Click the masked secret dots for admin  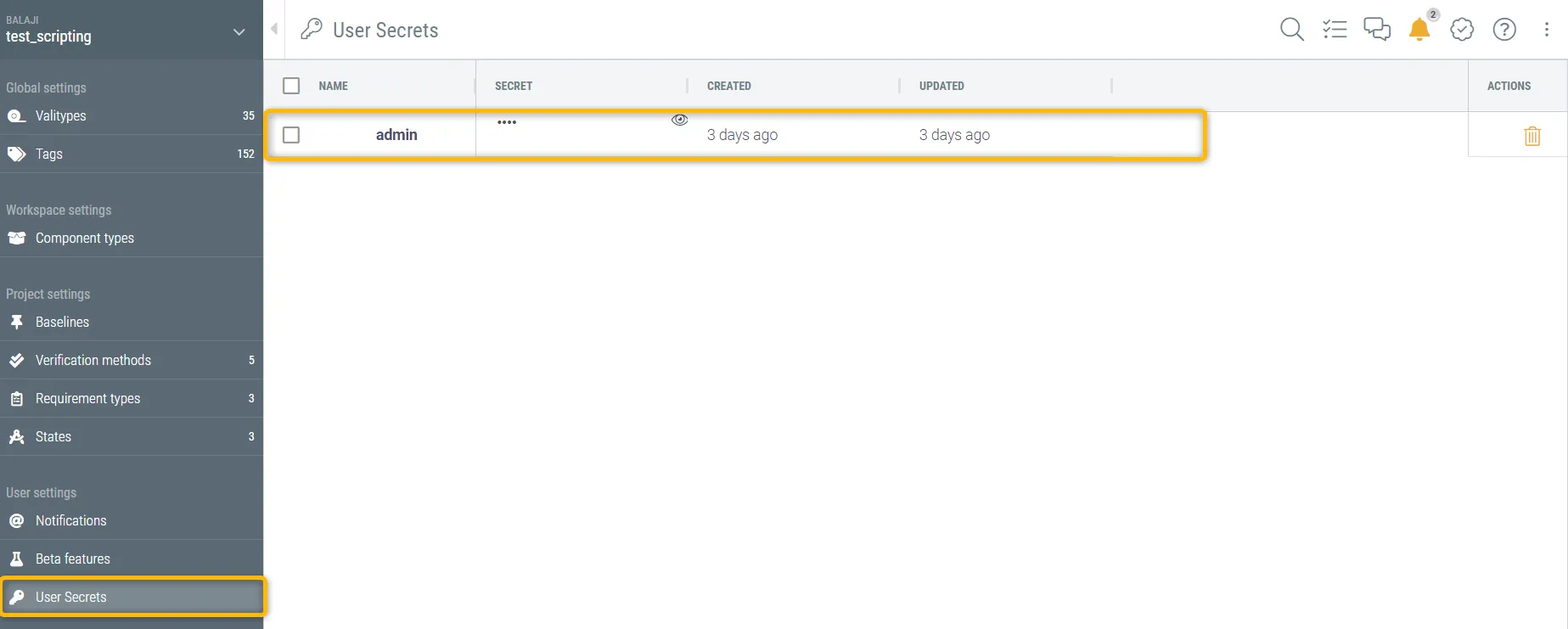pos(507,122)
